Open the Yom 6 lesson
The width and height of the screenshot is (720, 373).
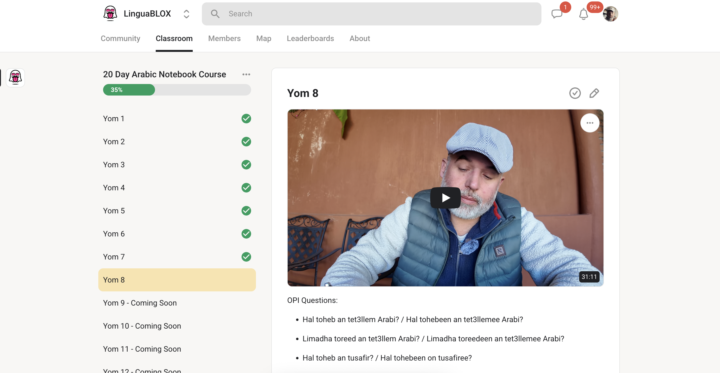click(177, 234)
